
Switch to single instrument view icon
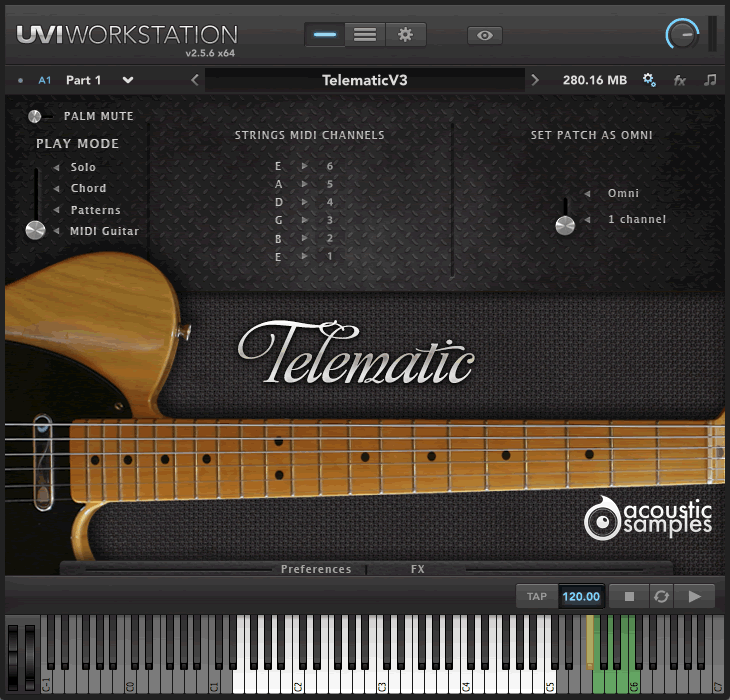point(324,35)
